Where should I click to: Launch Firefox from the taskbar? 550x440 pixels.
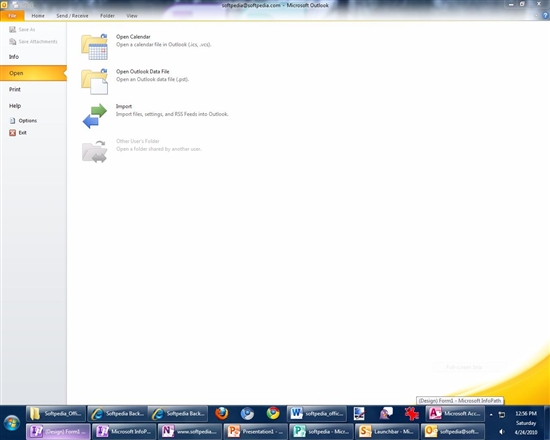(x=222, y=413)
